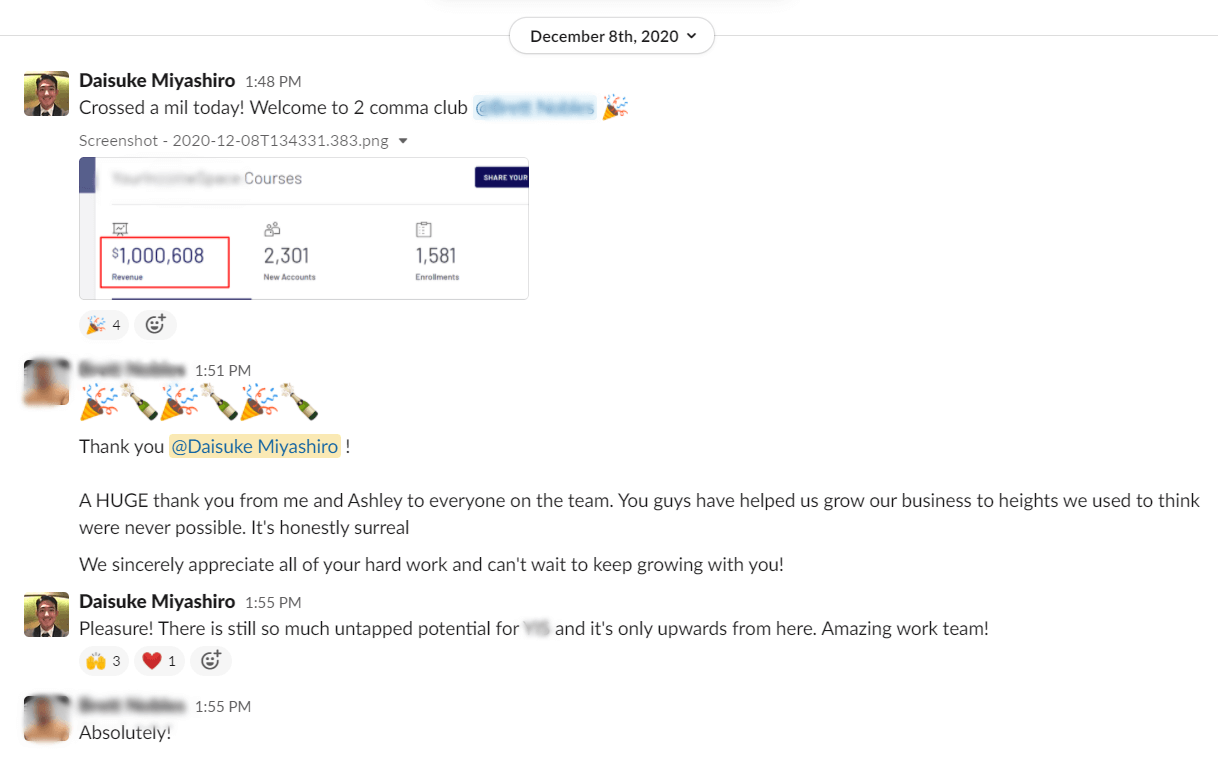Click the highlighted @Daisuke Miyashiro mention
Image resolution: width=1218 pixels, height=757 pixels.
click(x=255, y=447)
